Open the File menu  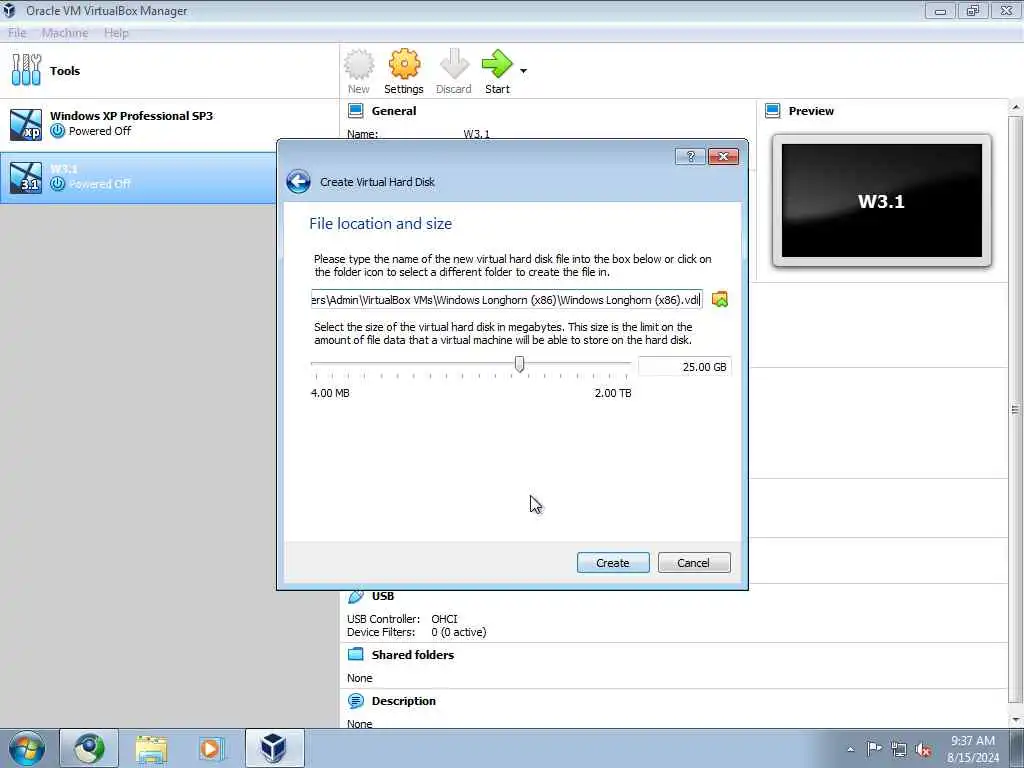17,33
